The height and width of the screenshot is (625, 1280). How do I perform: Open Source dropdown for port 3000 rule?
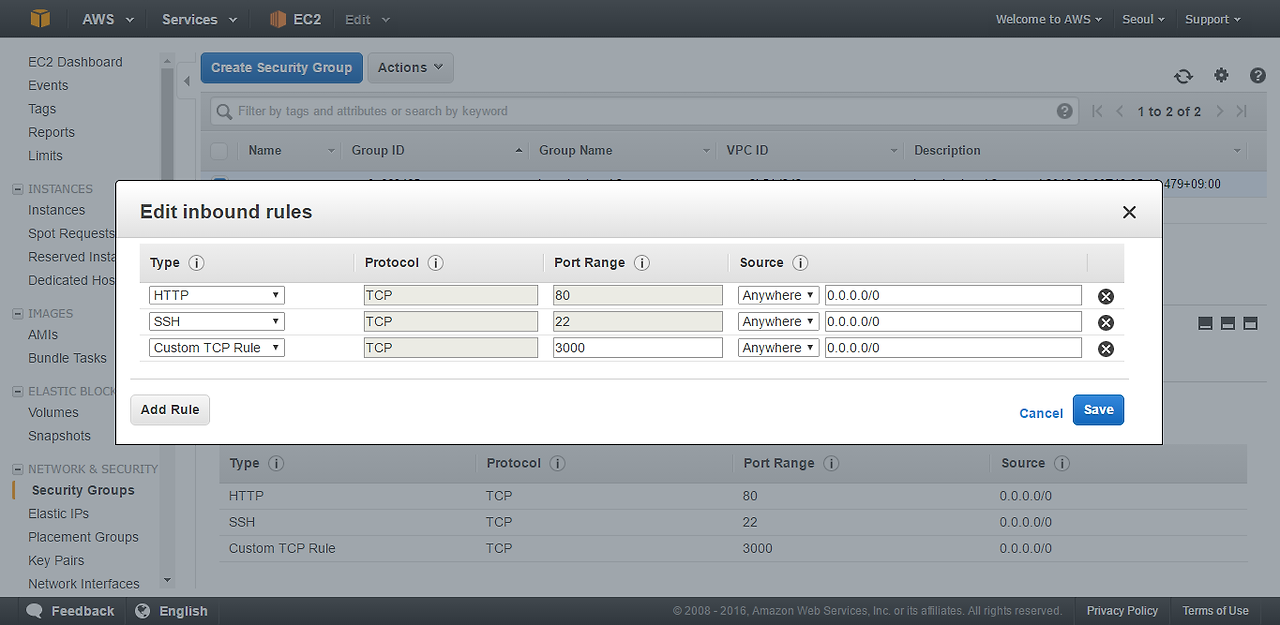(779, 347)
